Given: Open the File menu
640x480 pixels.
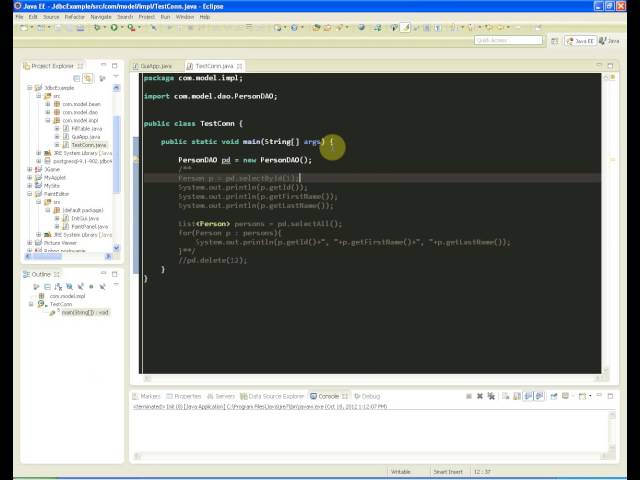Looking at the screenshot, I should 19,17.
